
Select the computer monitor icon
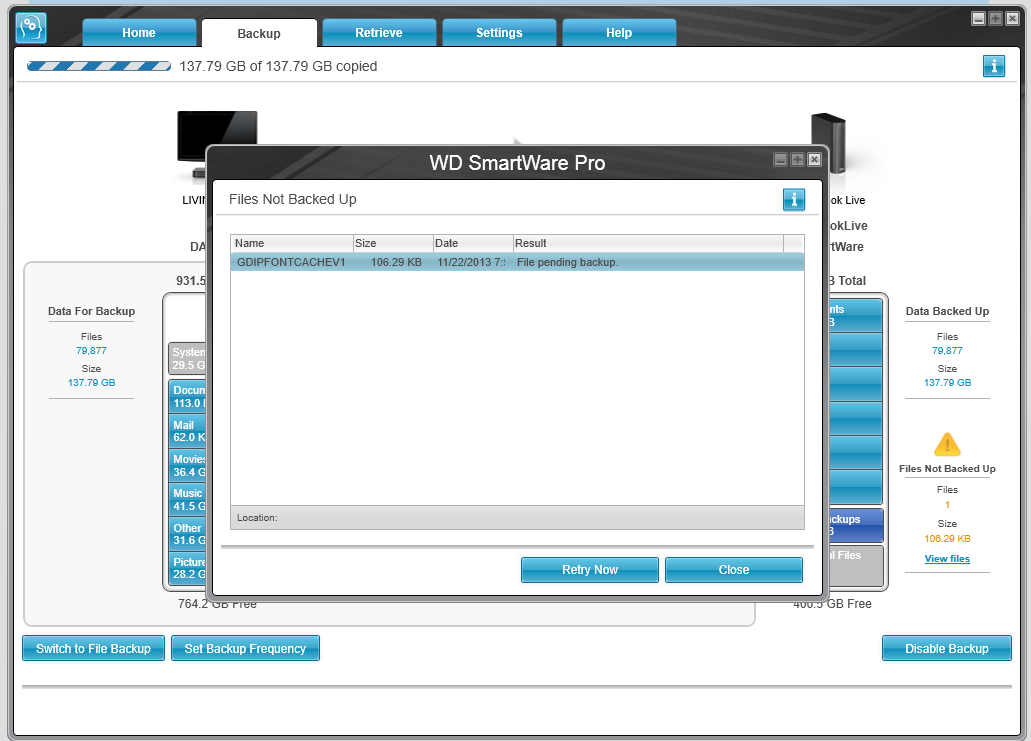click(x=217, y=145)
